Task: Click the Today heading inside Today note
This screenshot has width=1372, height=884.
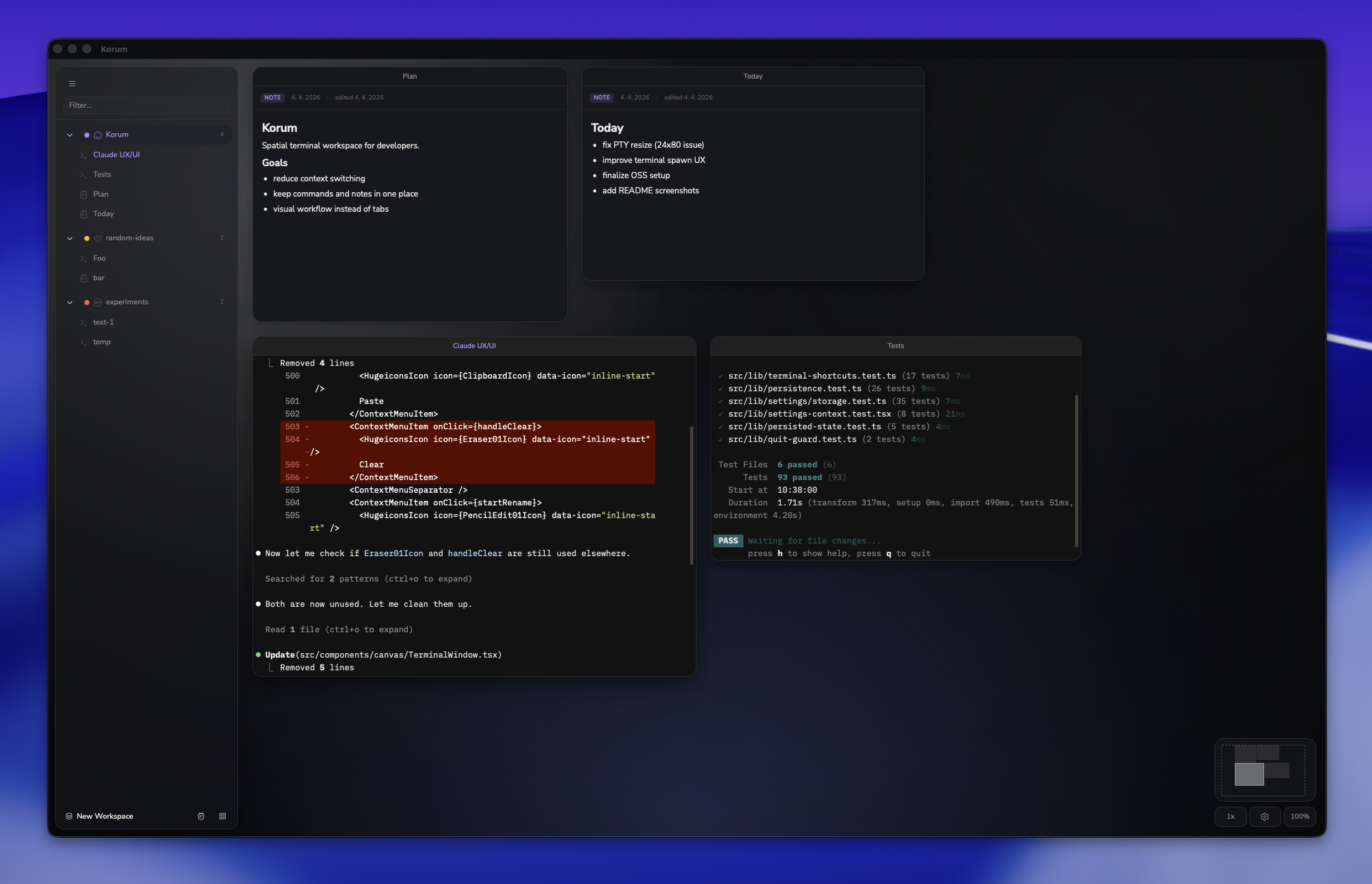Action: click(x=607, y=128)
